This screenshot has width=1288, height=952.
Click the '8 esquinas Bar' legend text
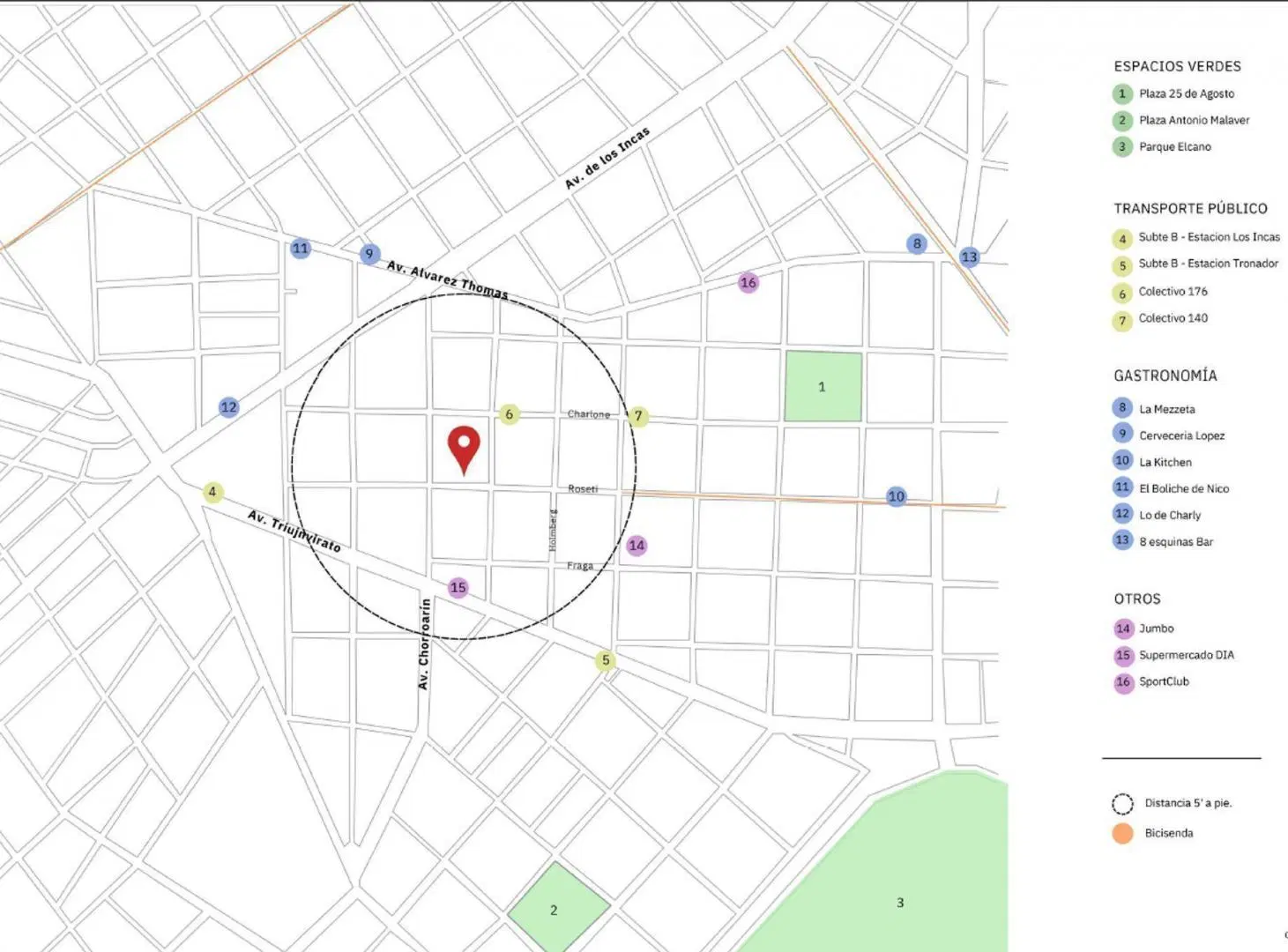point(1176,541)
